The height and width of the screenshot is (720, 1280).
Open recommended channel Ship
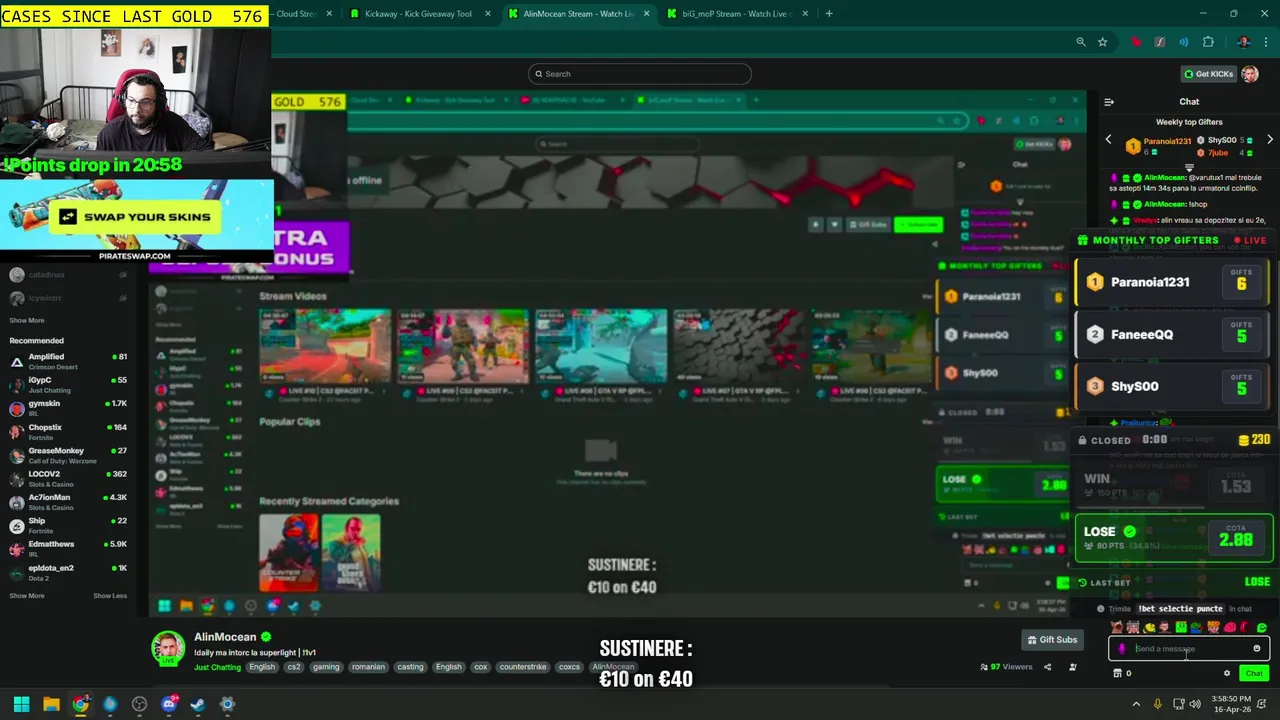tap(70, 525)
